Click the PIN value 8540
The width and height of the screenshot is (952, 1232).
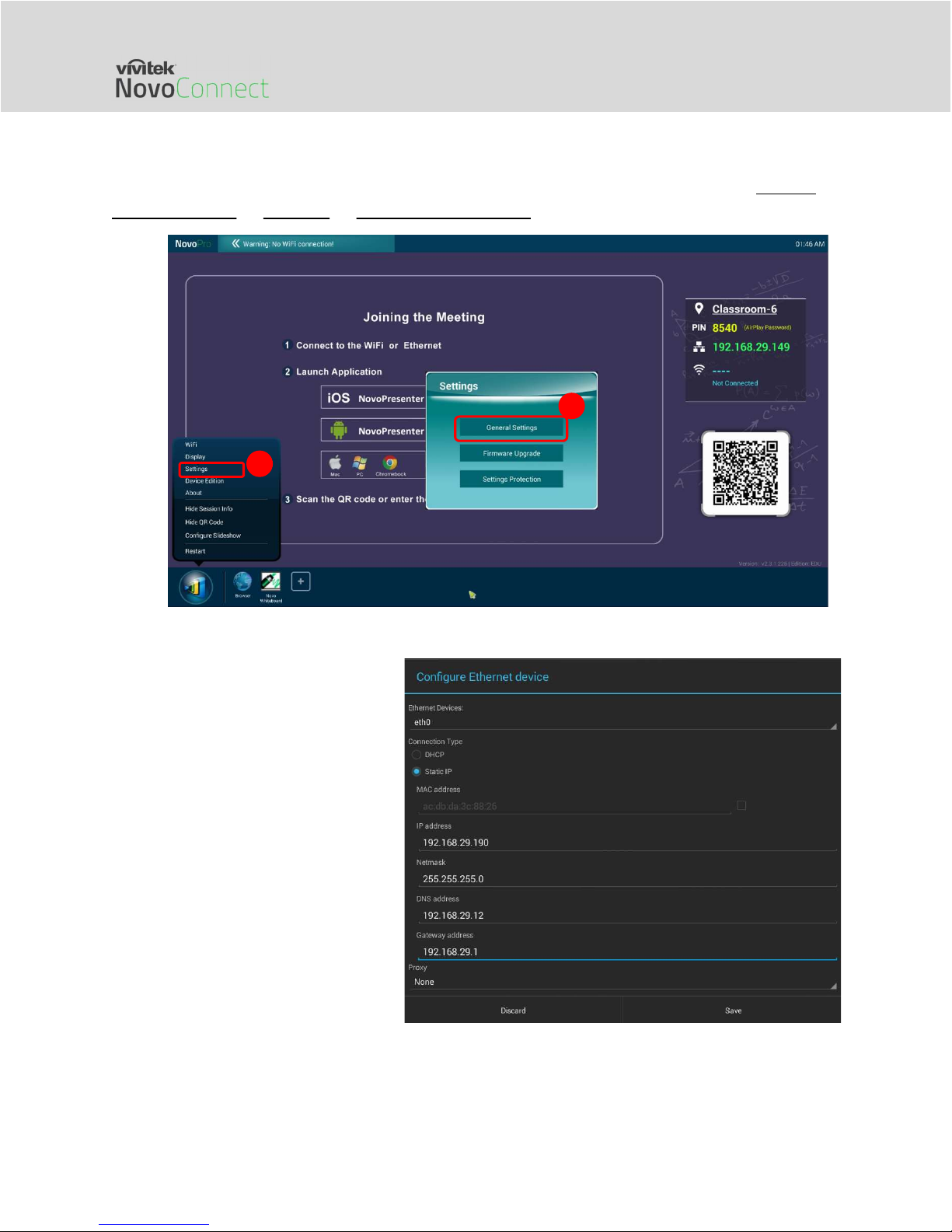(x=724, y=328)
